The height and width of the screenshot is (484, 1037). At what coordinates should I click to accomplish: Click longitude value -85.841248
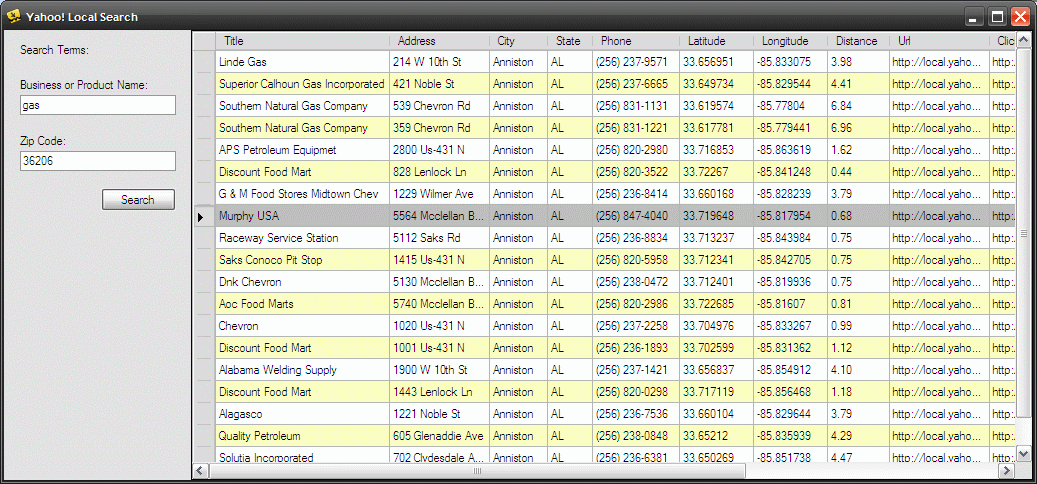pyautogui.click(x=790, y=172)
